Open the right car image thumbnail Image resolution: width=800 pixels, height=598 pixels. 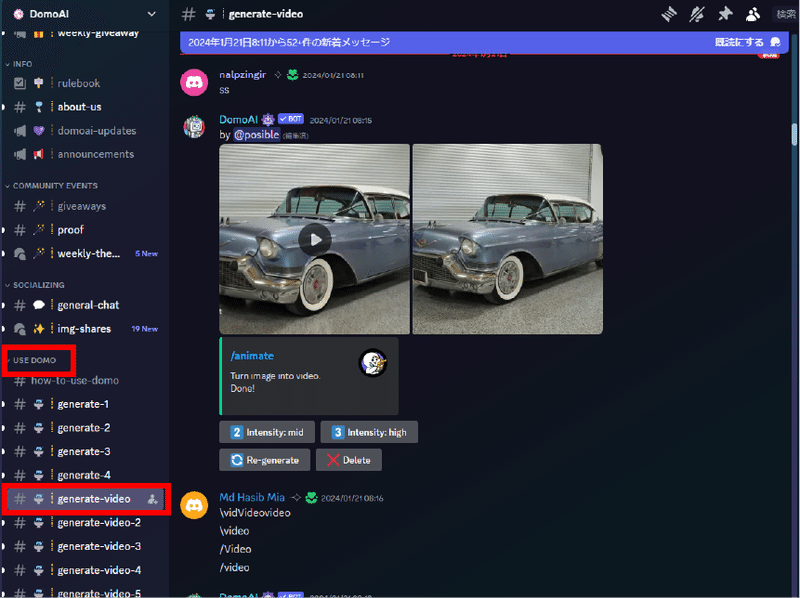(507, 239)
